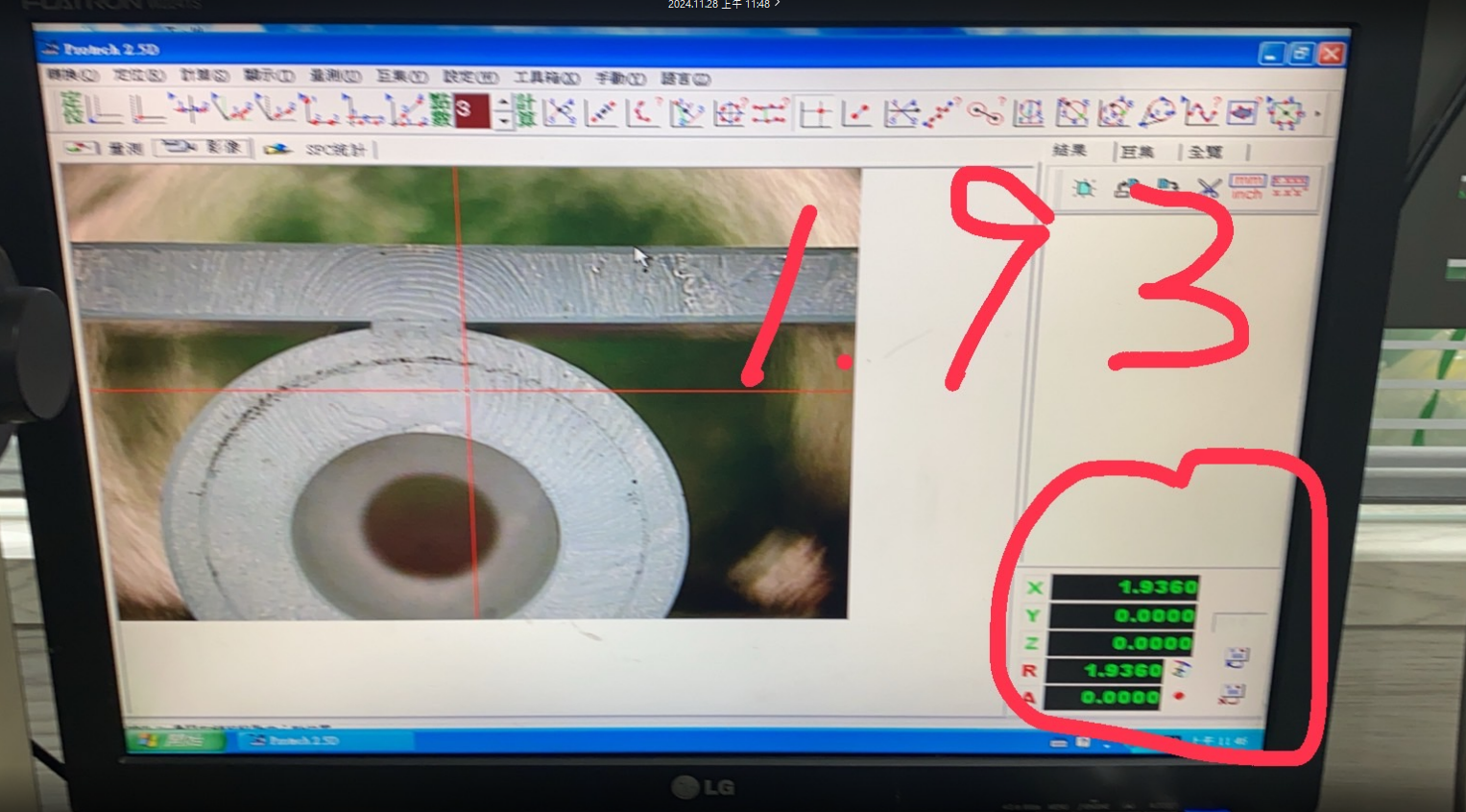The image size is (1466, 812).
Task: Open the 工具箱 (Toolbox) menu
Action: coord(546,78)
